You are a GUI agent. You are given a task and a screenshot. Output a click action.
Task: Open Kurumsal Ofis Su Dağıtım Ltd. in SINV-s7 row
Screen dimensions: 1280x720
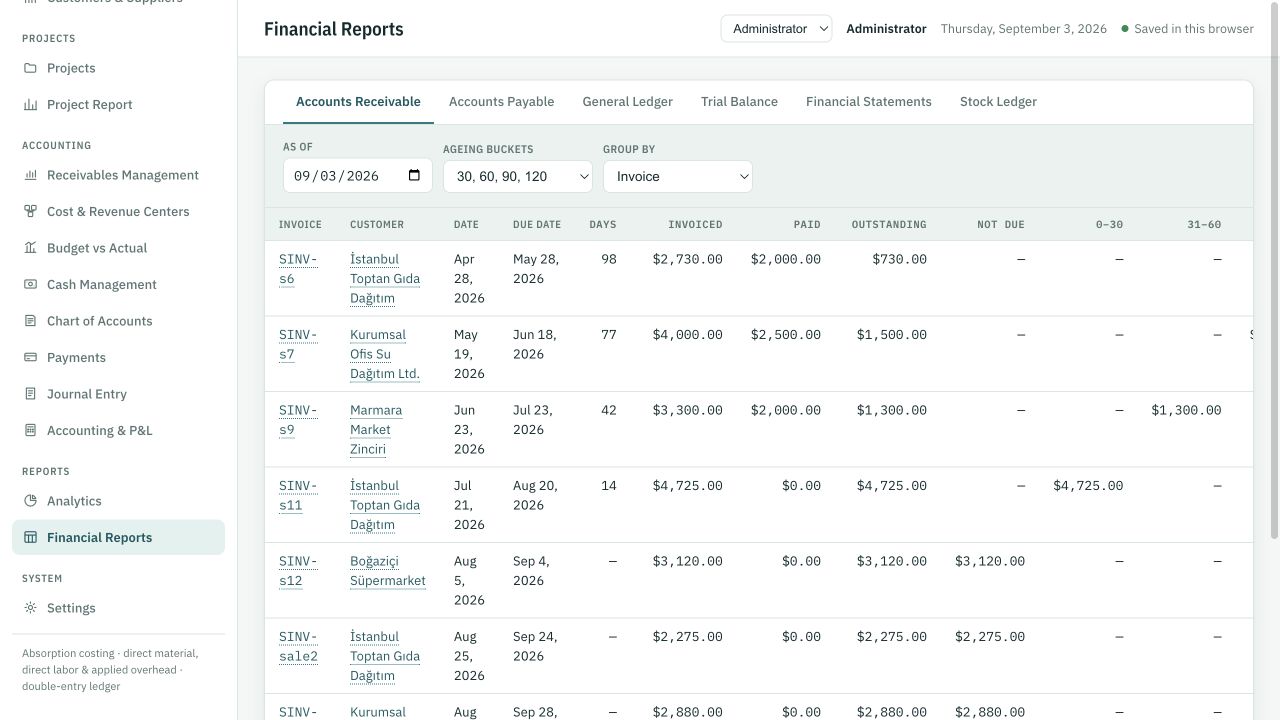pyautogui.click(x=385, y=354)
